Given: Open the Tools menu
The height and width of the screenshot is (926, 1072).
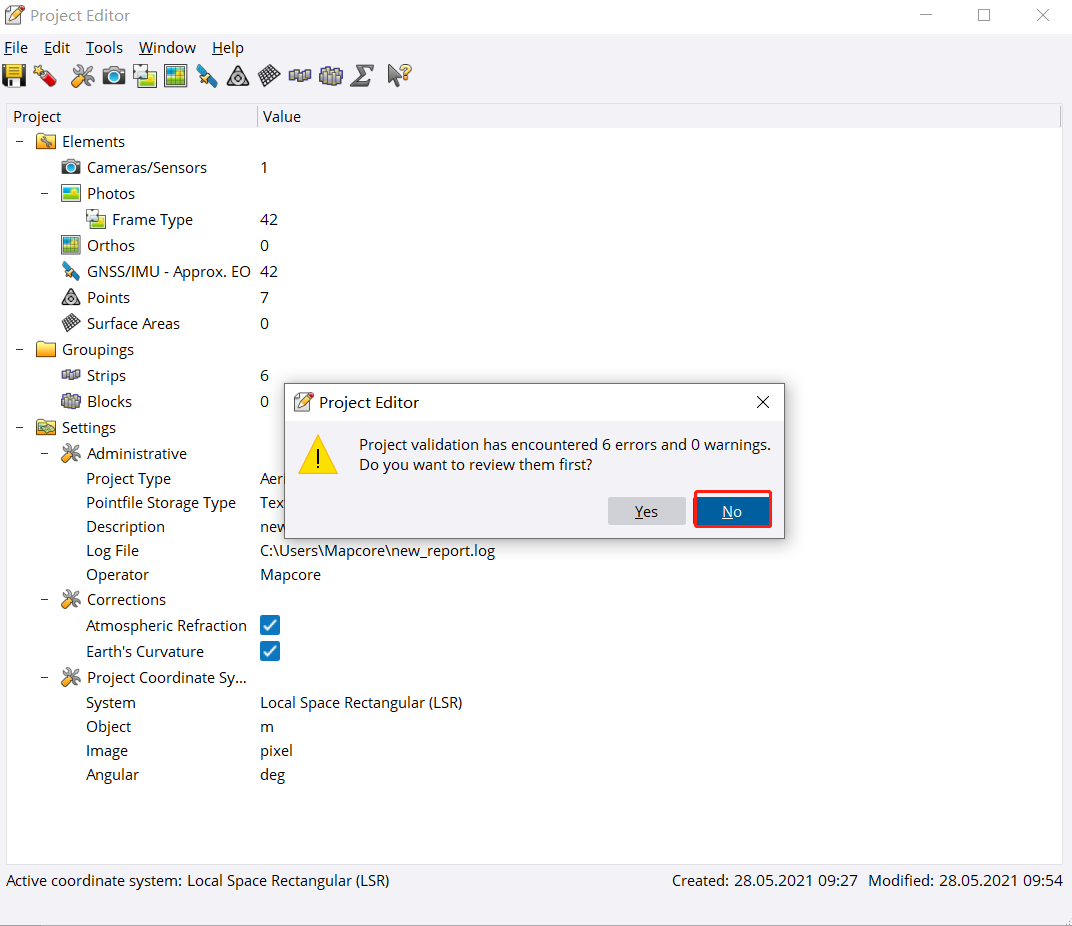Looking at the screenshot, I should pos(104,48).
